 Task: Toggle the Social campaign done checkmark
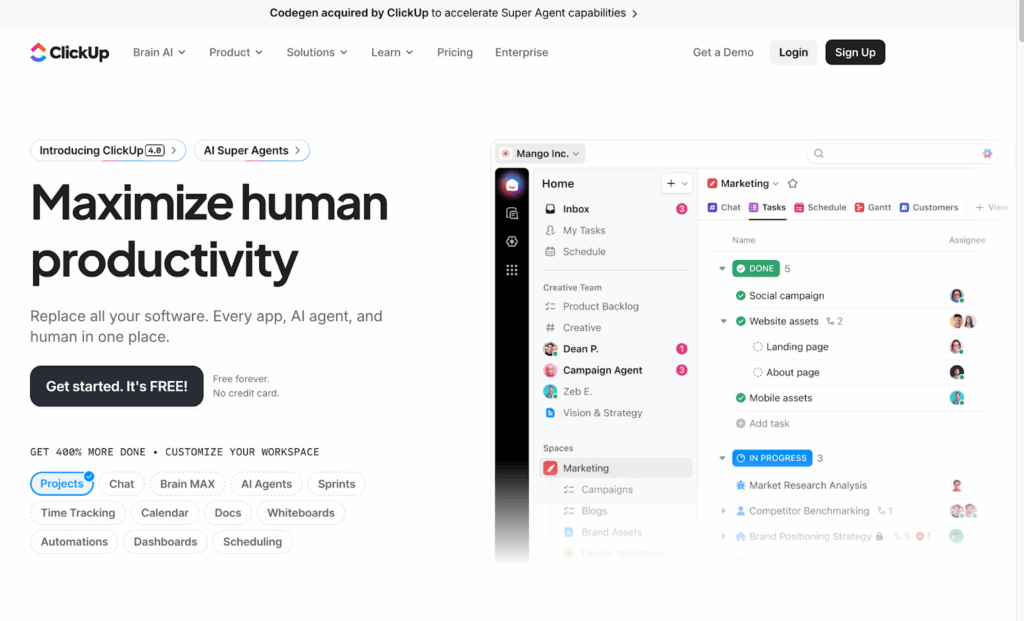pos(740,296)
